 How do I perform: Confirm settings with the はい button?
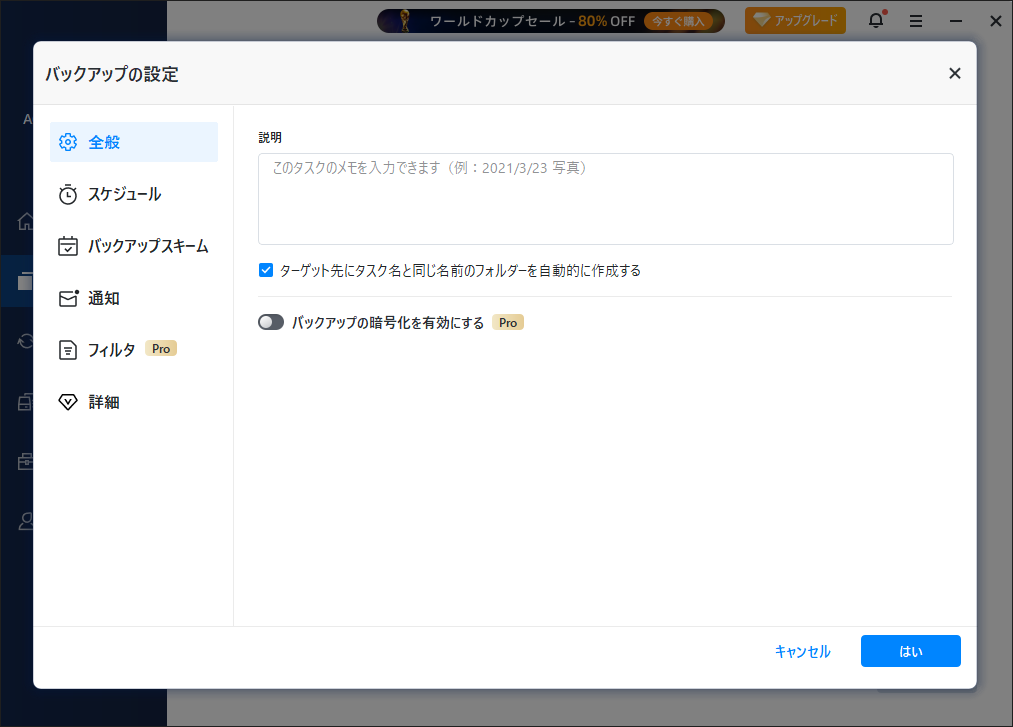point(910,651)
